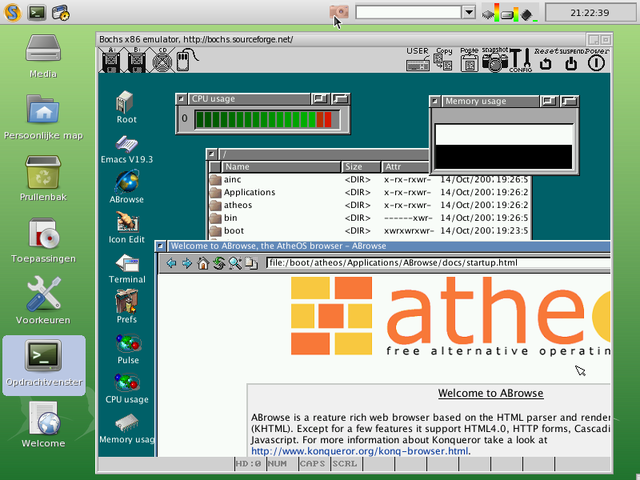Open Persoonlijke map home folder
The image size is (640, 480).
(43, 118)
